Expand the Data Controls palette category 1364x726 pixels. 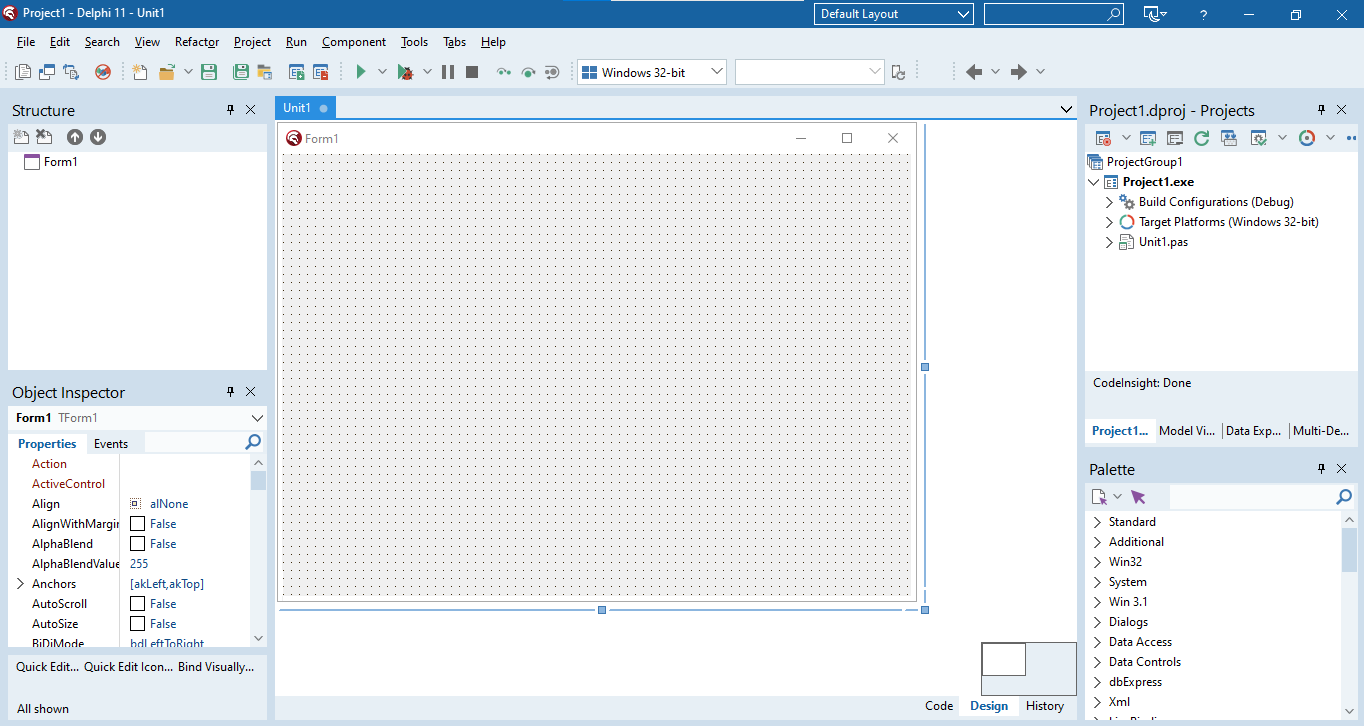click(1097, 662)
